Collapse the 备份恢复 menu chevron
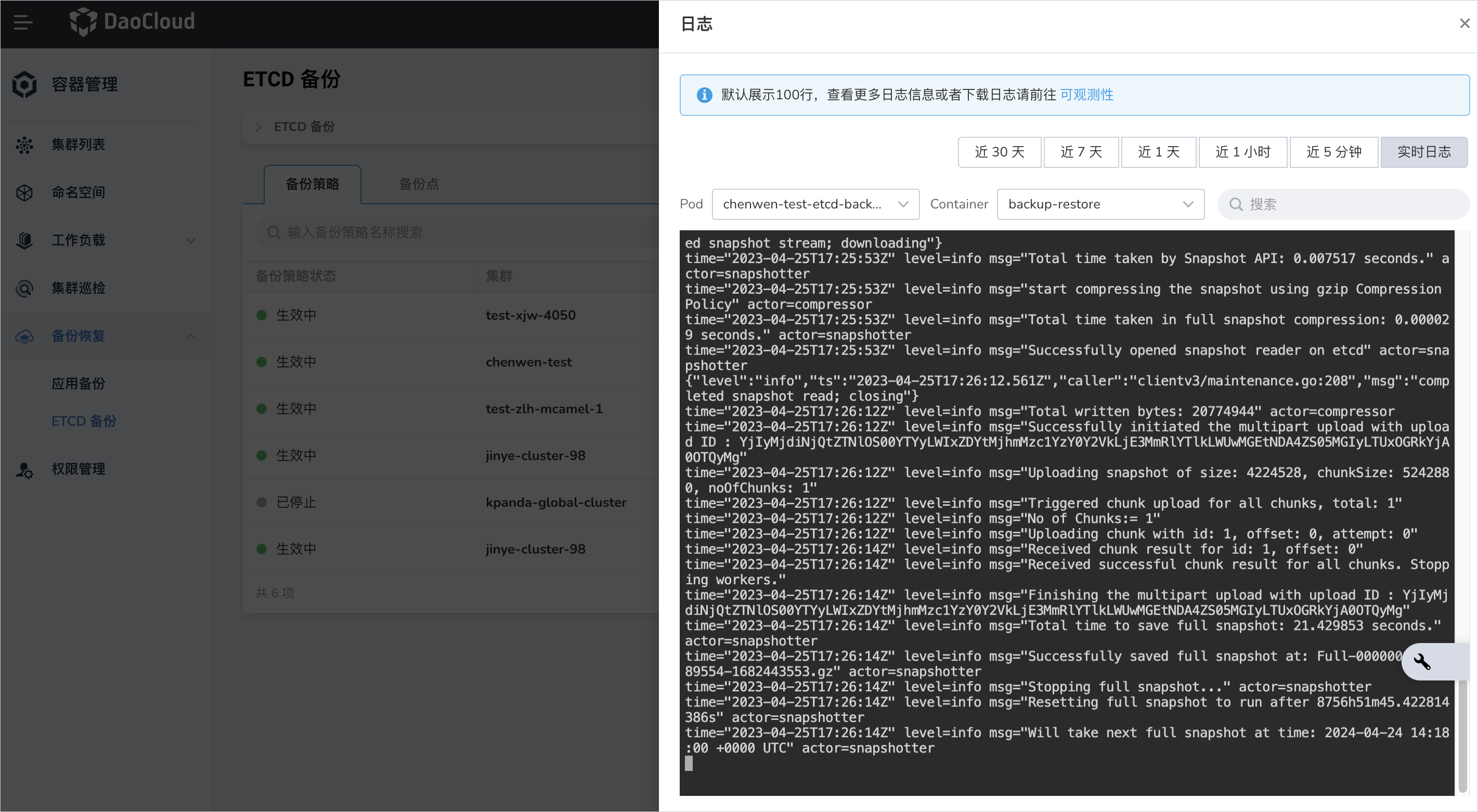 coord(191,336)
